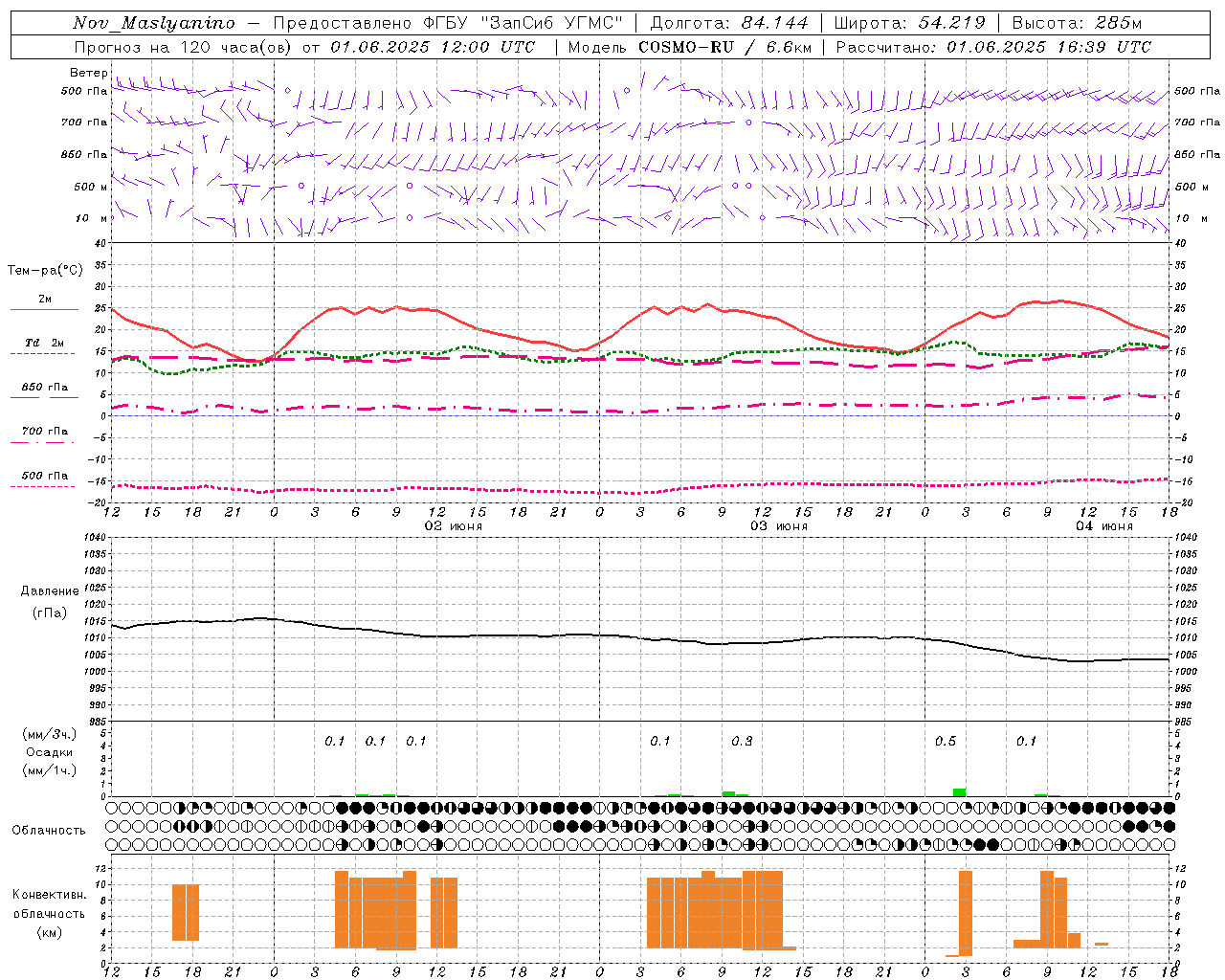Click the '0.5' precipitation amount value

pyautogui.click(x=946, y=741)
